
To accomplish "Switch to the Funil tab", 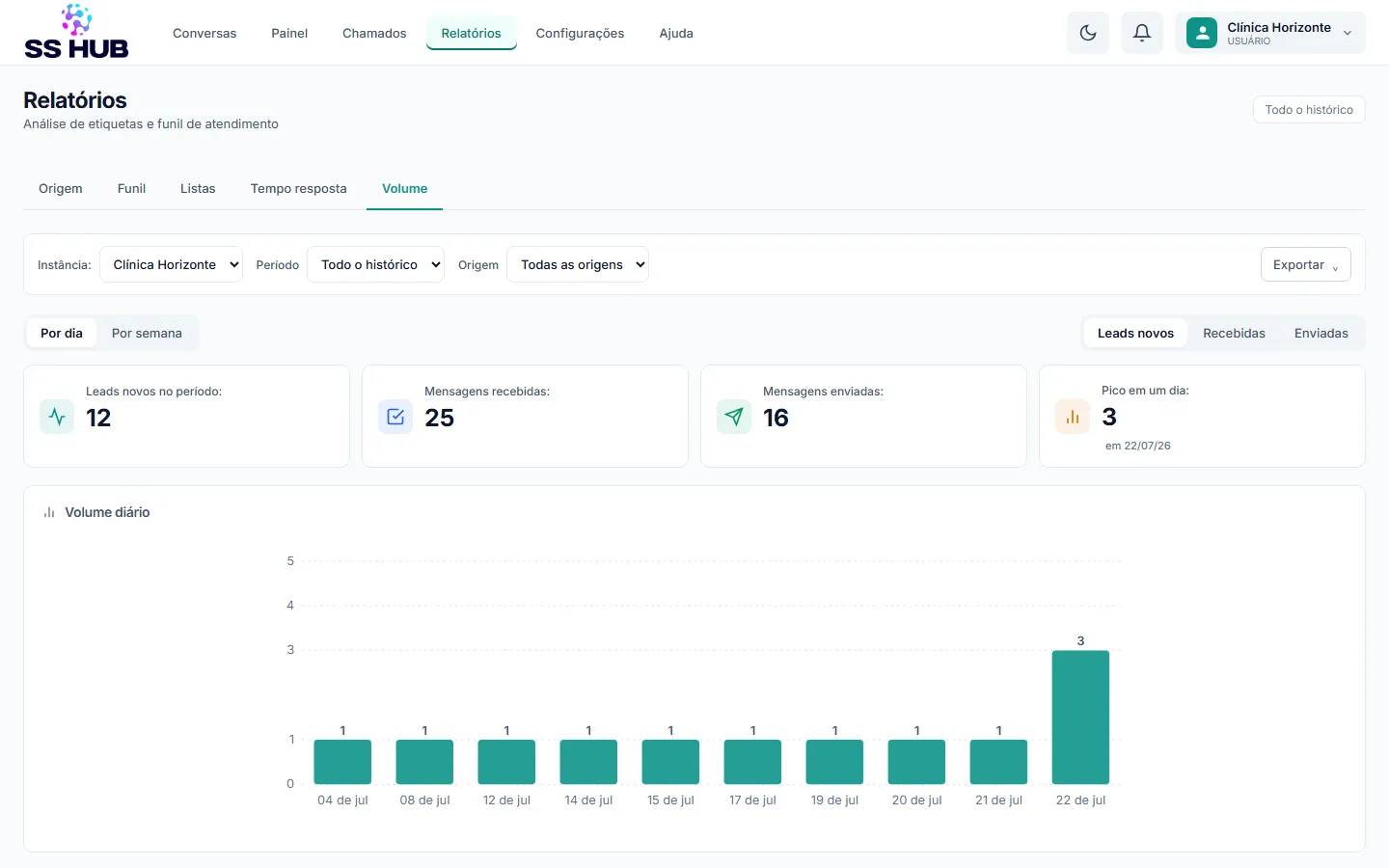I will [131, 188].
